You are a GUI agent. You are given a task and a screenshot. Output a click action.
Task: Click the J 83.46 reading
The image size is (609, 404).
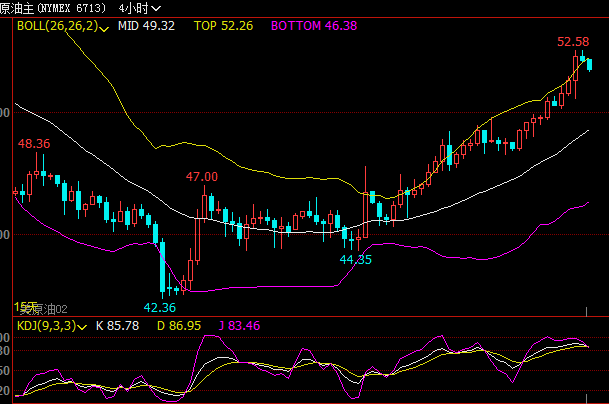(x=239, y=326)
